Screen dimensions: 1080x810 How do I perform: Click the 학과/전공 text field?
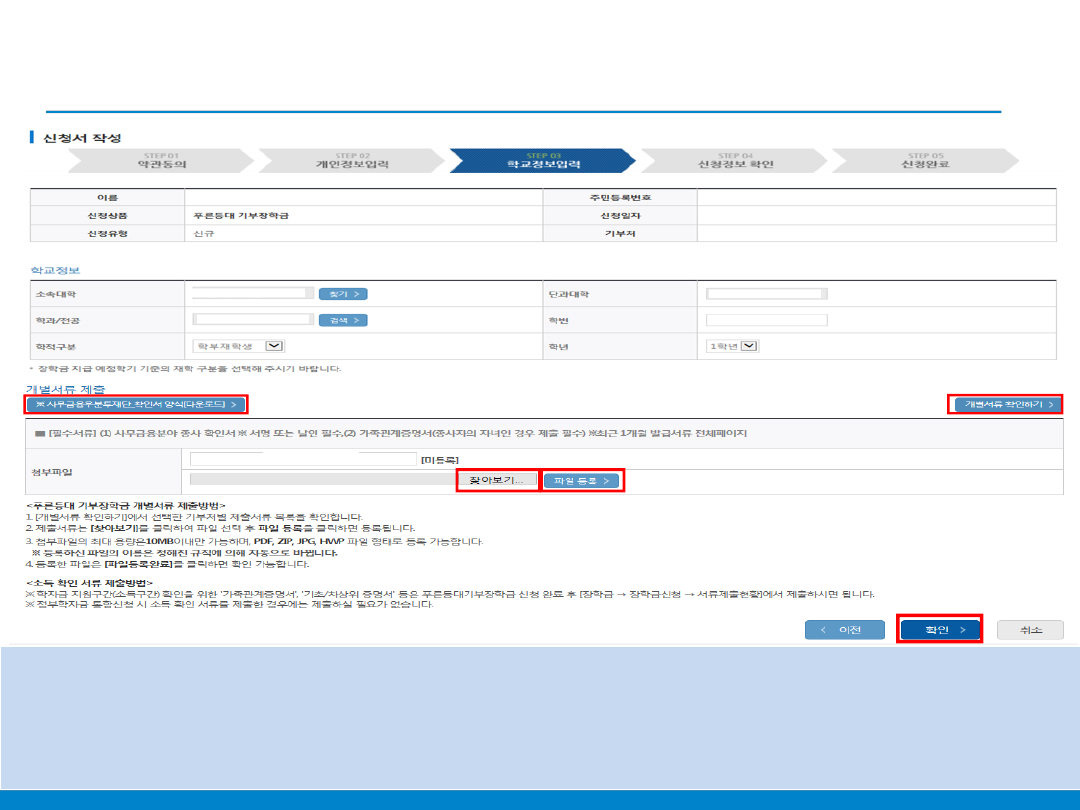tap(253, 320)
